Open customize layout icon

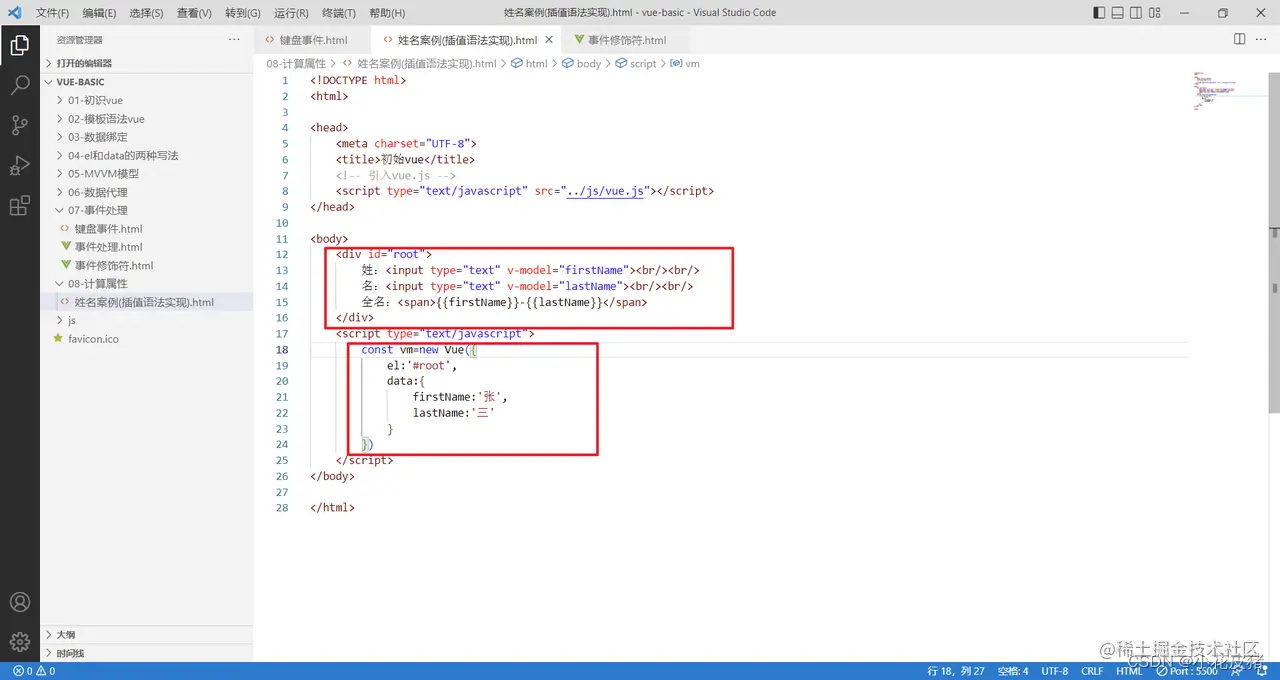1157,13
